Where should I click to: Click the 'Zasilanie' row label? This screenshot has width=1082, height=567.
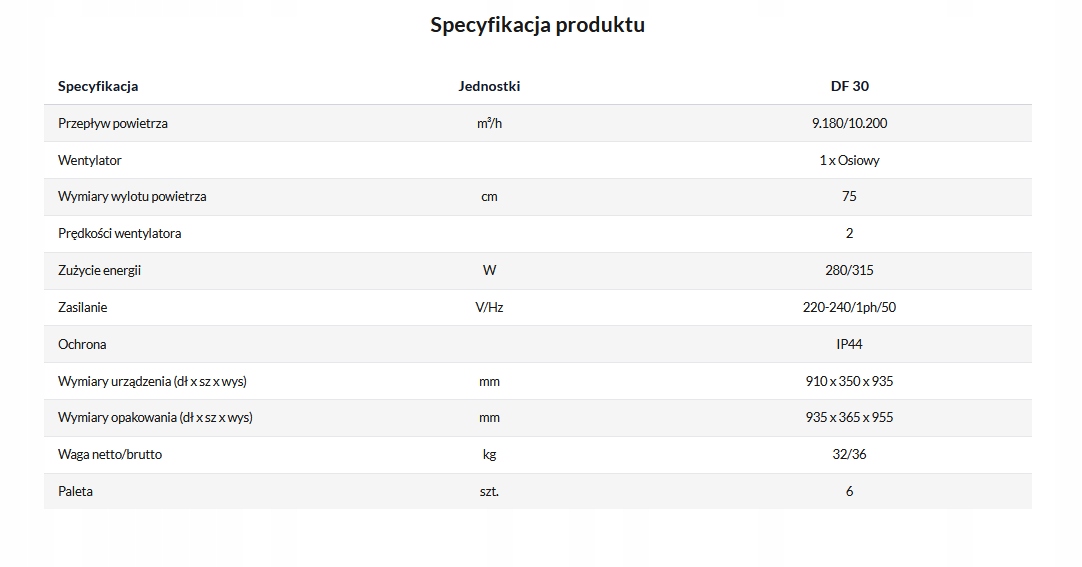click(x=83, y=307)
